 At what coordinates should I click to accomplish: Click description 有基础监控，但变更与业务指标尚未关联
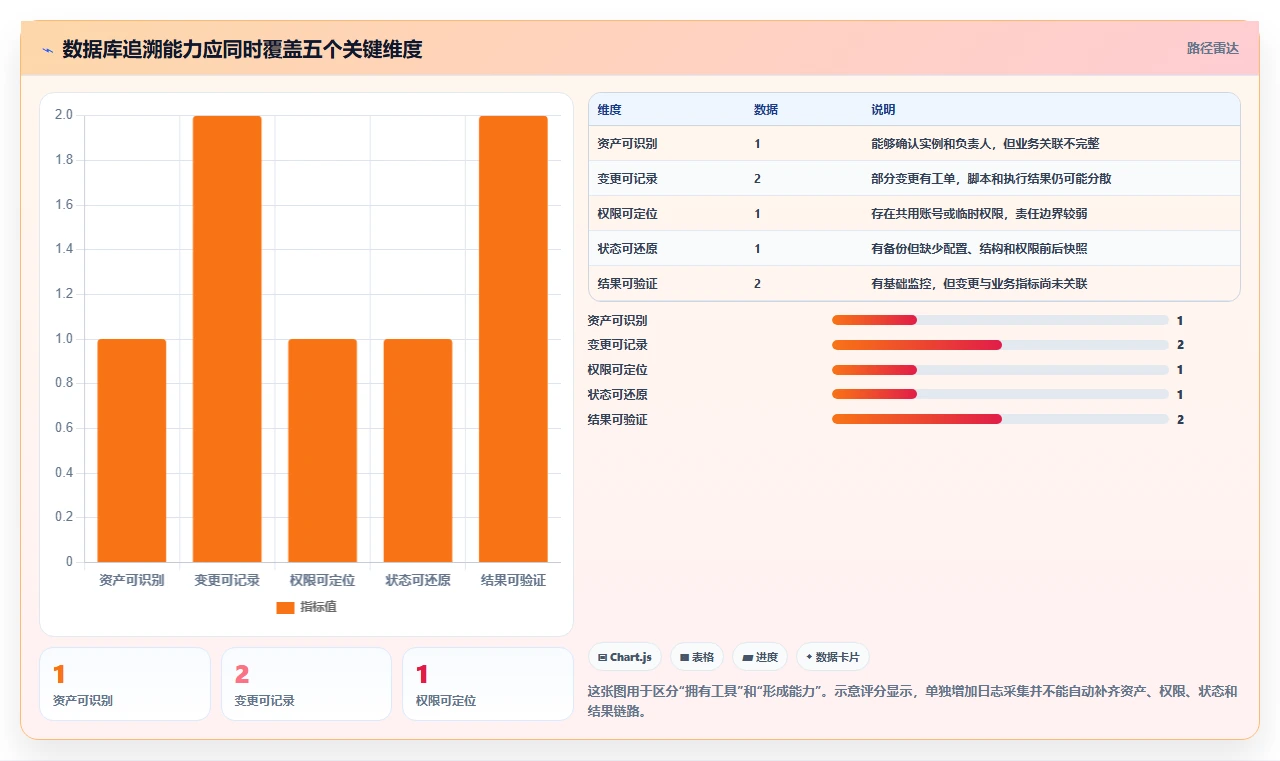point(979,284)
